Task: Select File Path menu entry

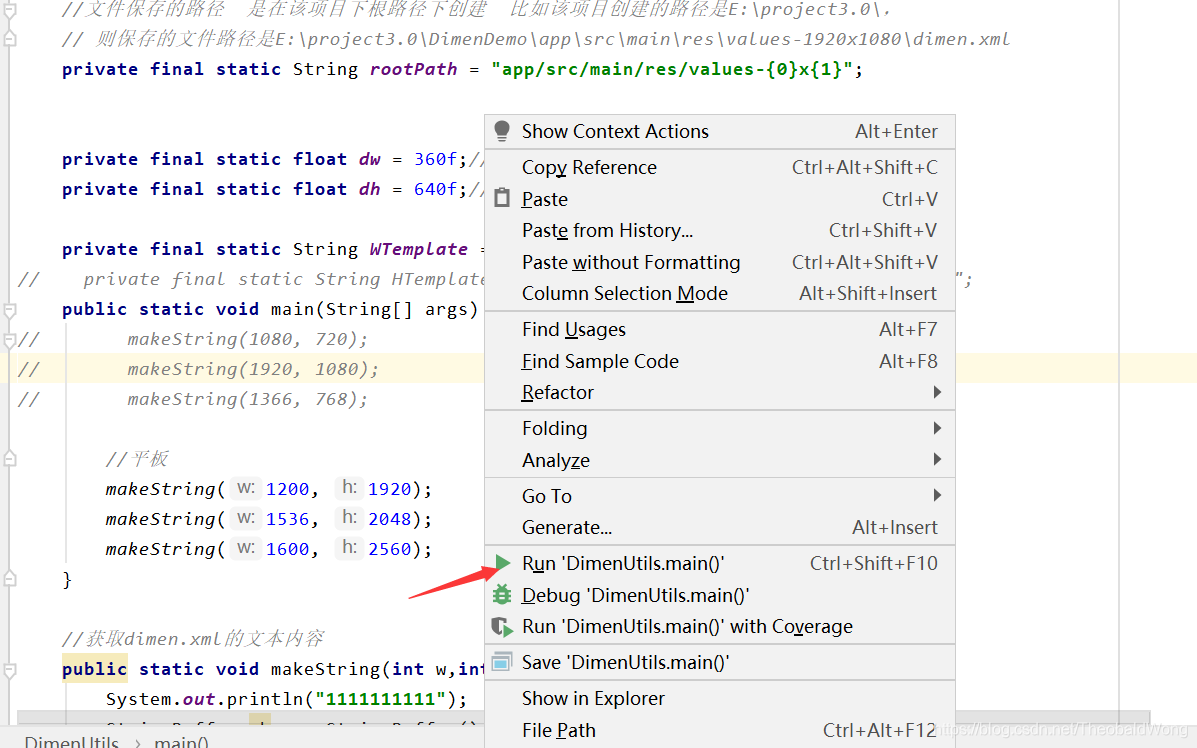Action: point(720,730)
